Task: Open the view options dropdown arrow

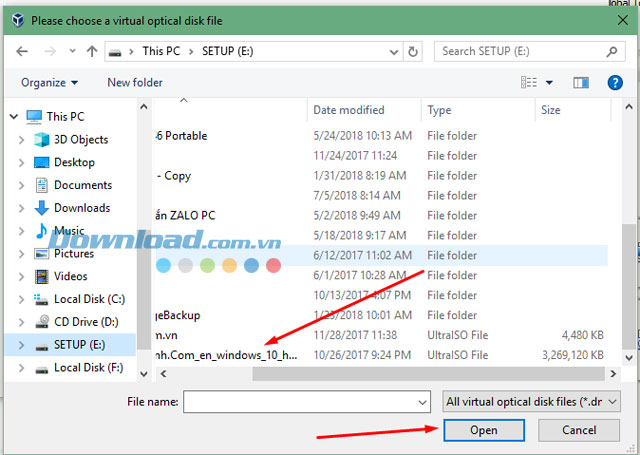Action: (x=549, y=82)
